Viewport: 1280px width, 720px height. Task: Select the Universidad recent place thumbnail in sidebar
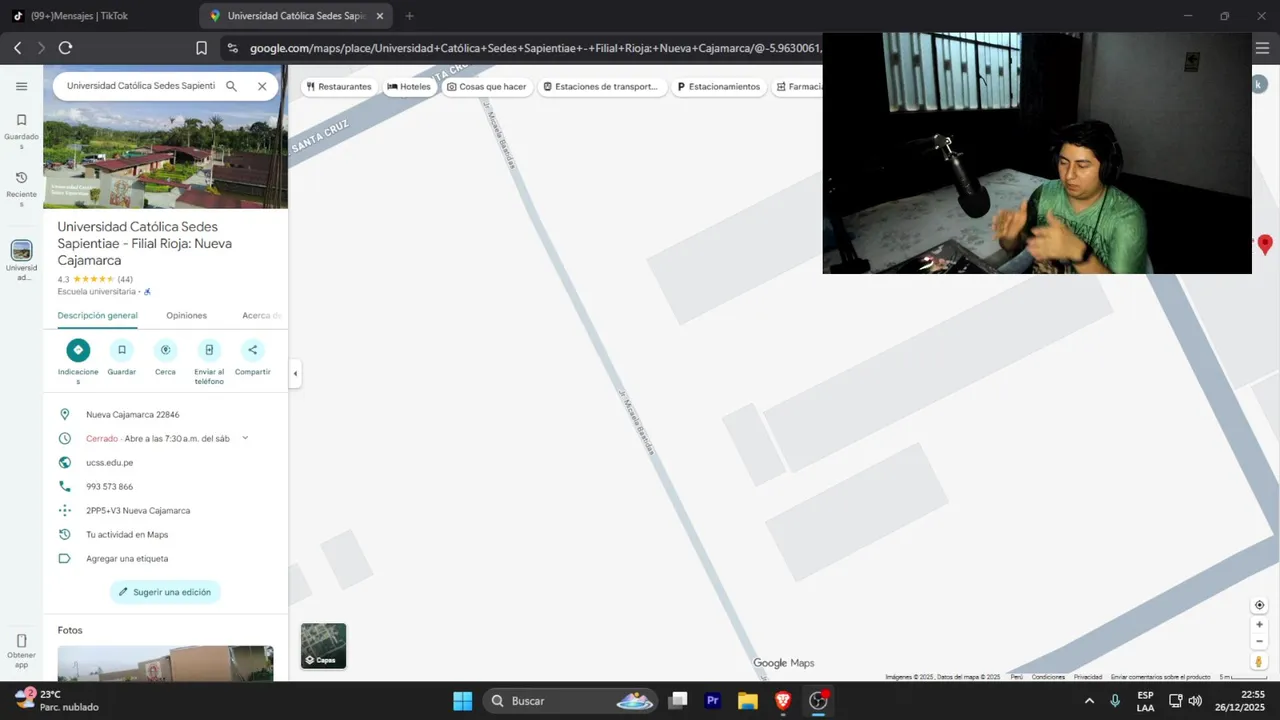click(x=21, y=251)
